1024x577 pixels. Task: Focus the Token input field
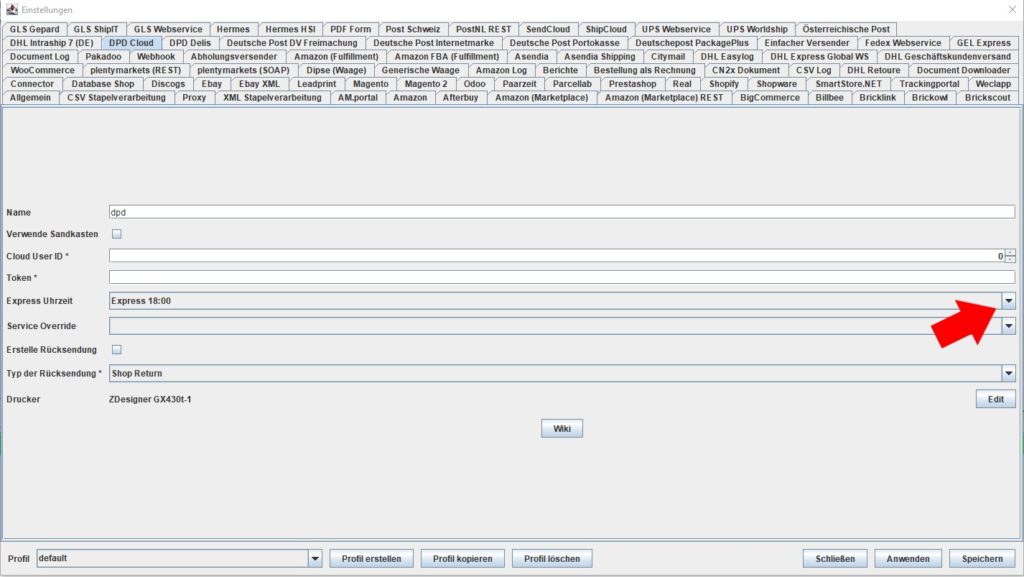point(562,277)
